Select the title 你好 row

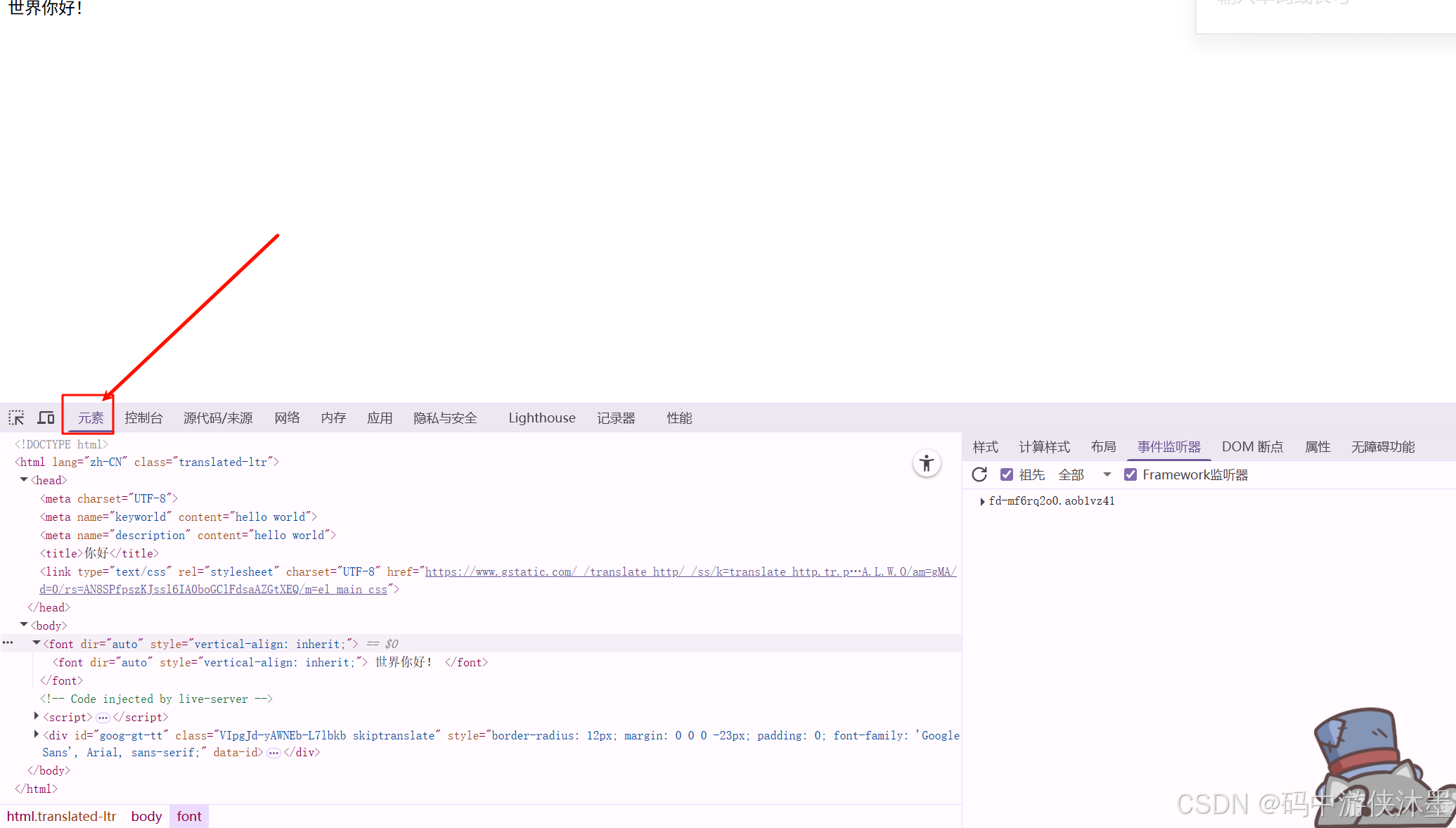[x=99, y=553]
